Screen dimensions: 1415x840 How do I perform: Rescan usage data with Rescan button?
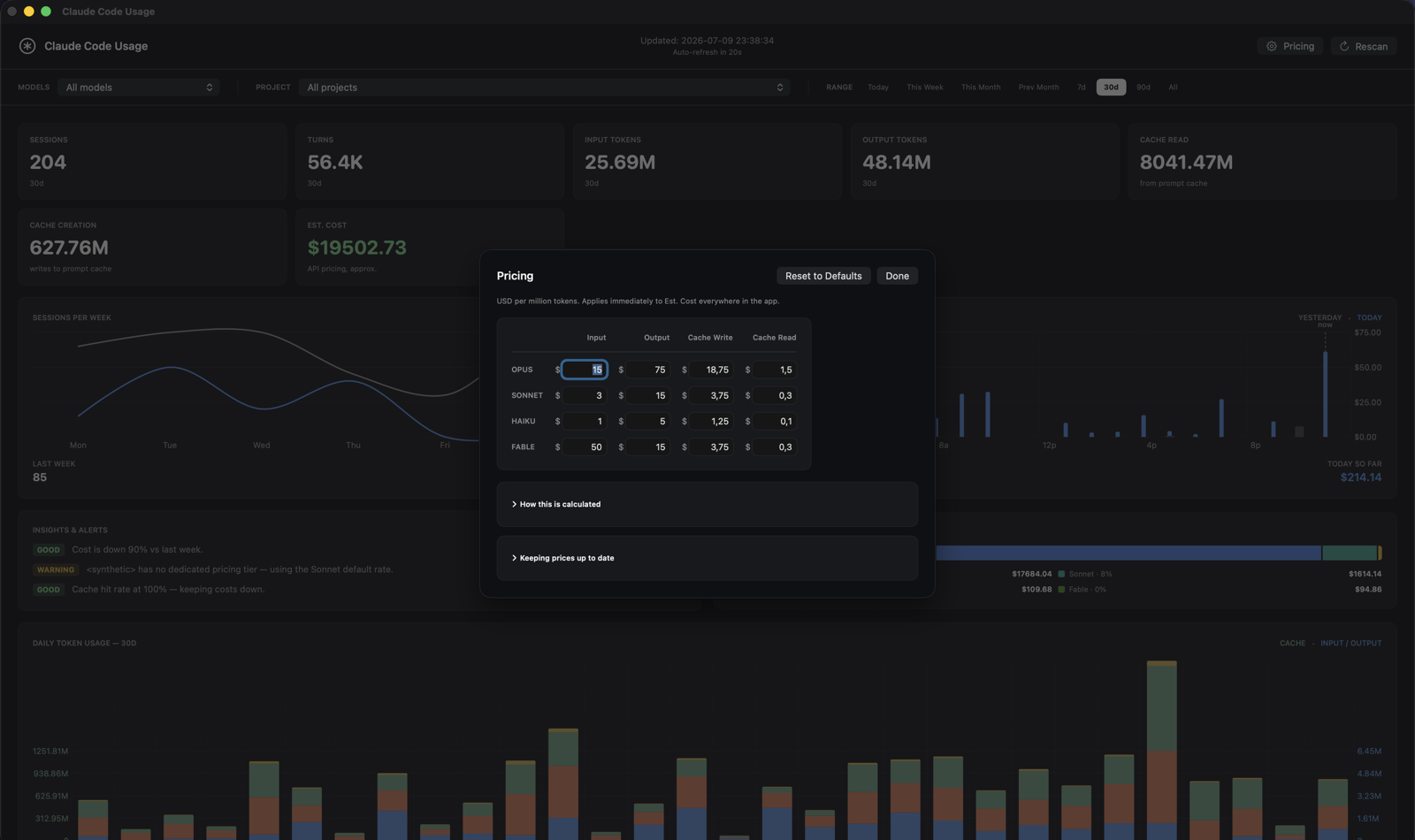coord(1363,46)
